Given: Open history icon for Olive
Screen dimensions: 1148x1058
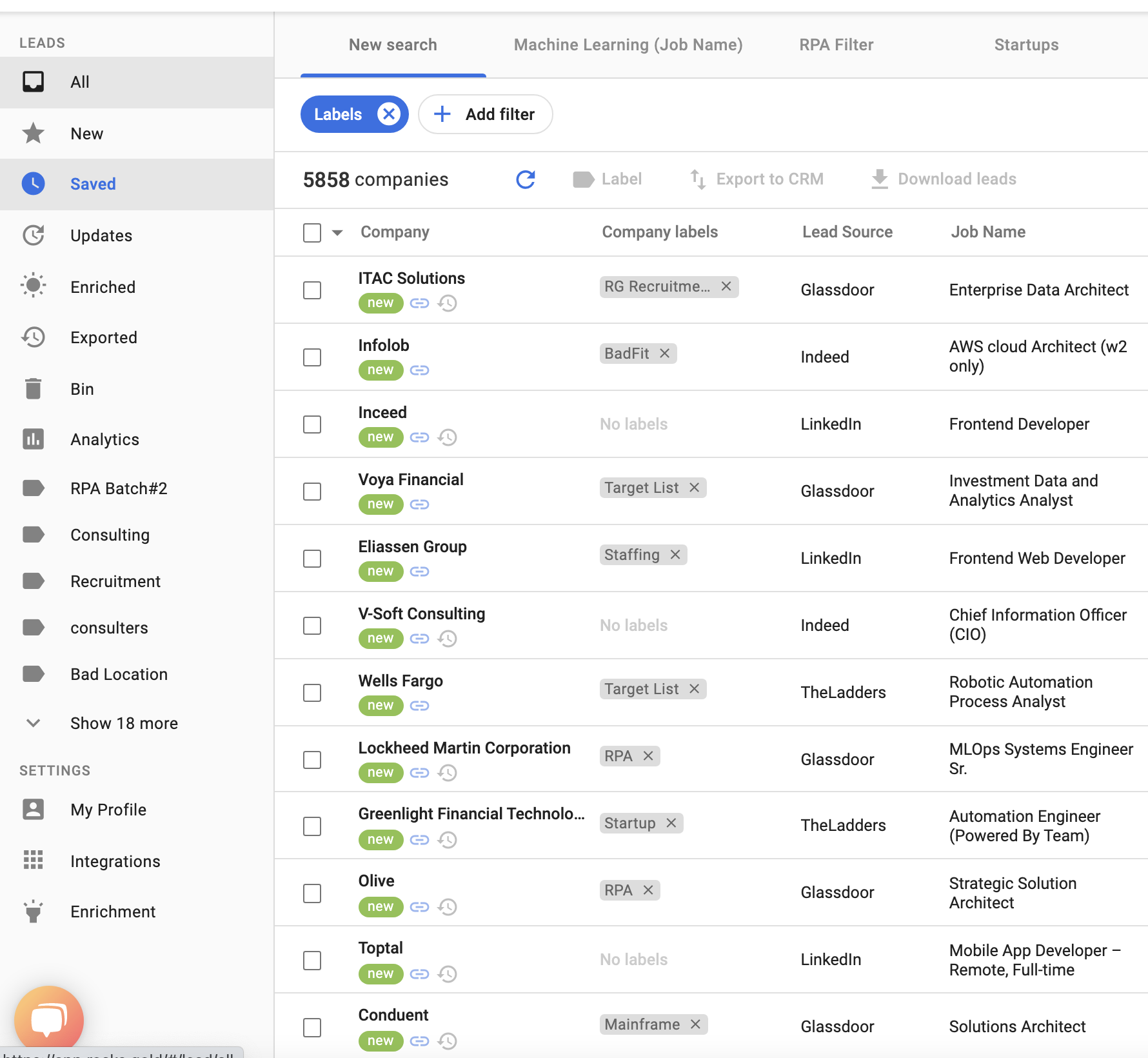Looking at the screenshot, I should coord(447,907).
